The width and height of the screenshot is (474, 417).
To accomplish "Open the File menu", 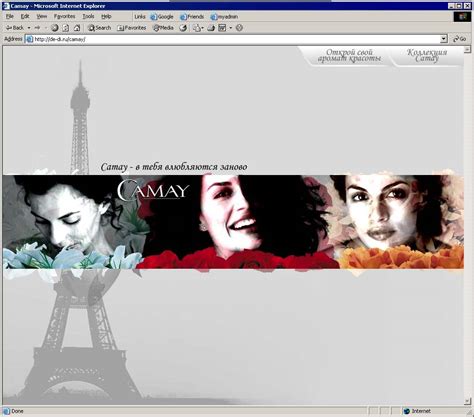I will click(9, 16).
